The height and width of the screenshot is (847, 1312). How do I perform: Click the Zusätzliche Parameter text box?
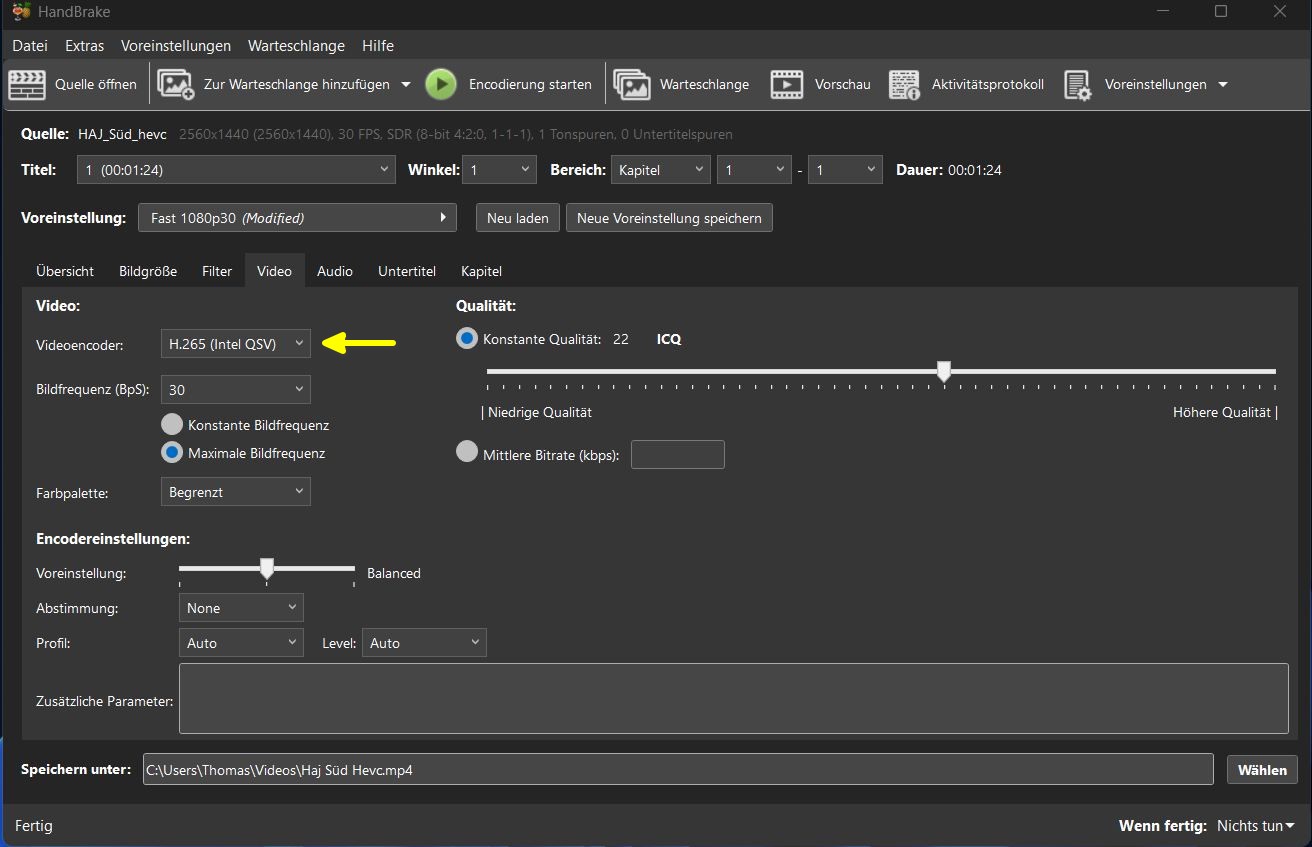point(734,698)
